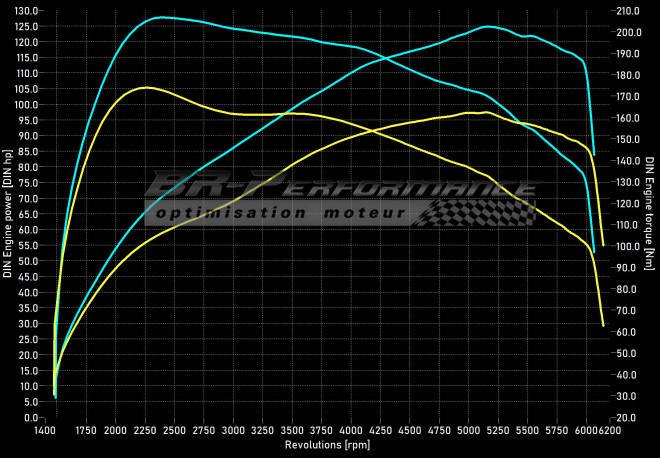Click the 6200 rpm x-axis label
This screenshot has height=458, width=660.
point(609,430)
